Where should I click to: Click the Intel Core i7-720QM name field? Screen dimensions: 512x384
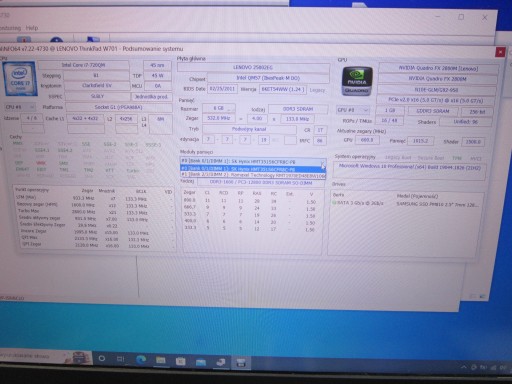click(83, 65)
